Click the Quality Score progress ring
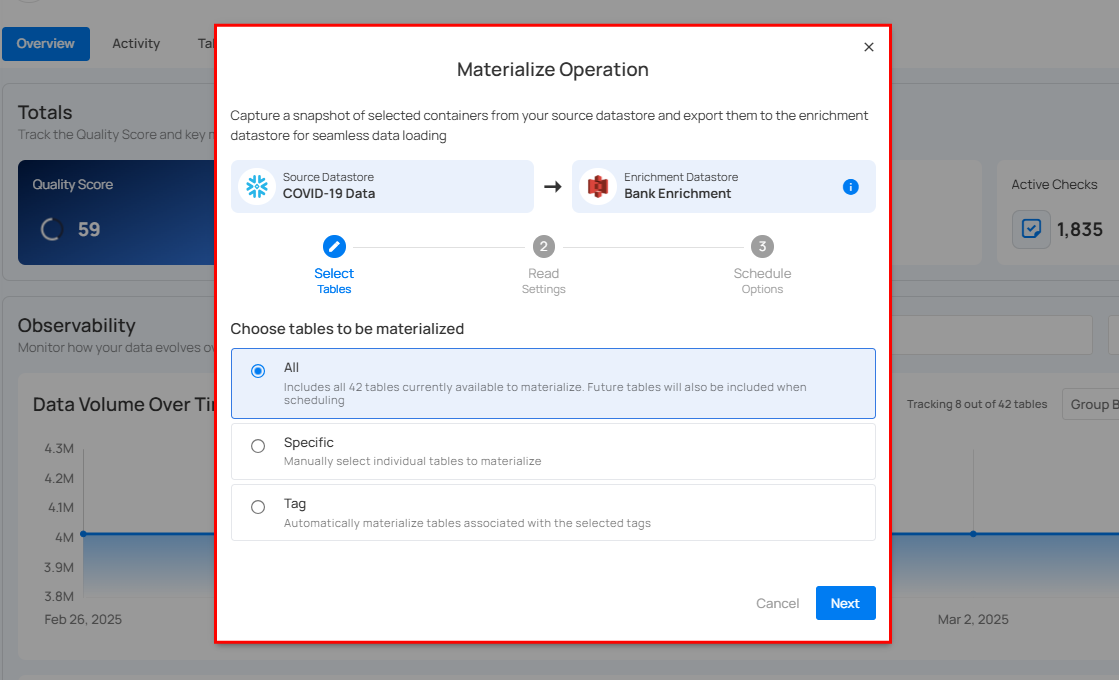 pos(52,229)
